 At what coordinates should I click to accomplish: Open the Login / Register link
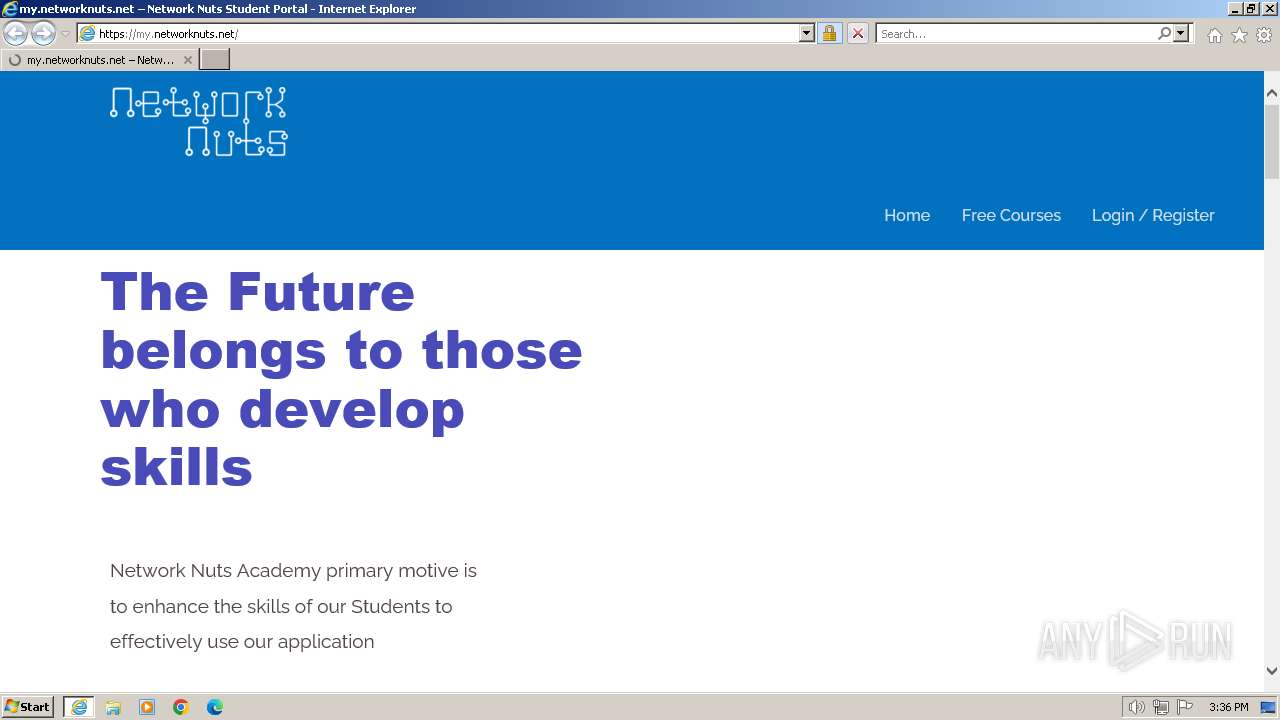[x=1153, y=215]
